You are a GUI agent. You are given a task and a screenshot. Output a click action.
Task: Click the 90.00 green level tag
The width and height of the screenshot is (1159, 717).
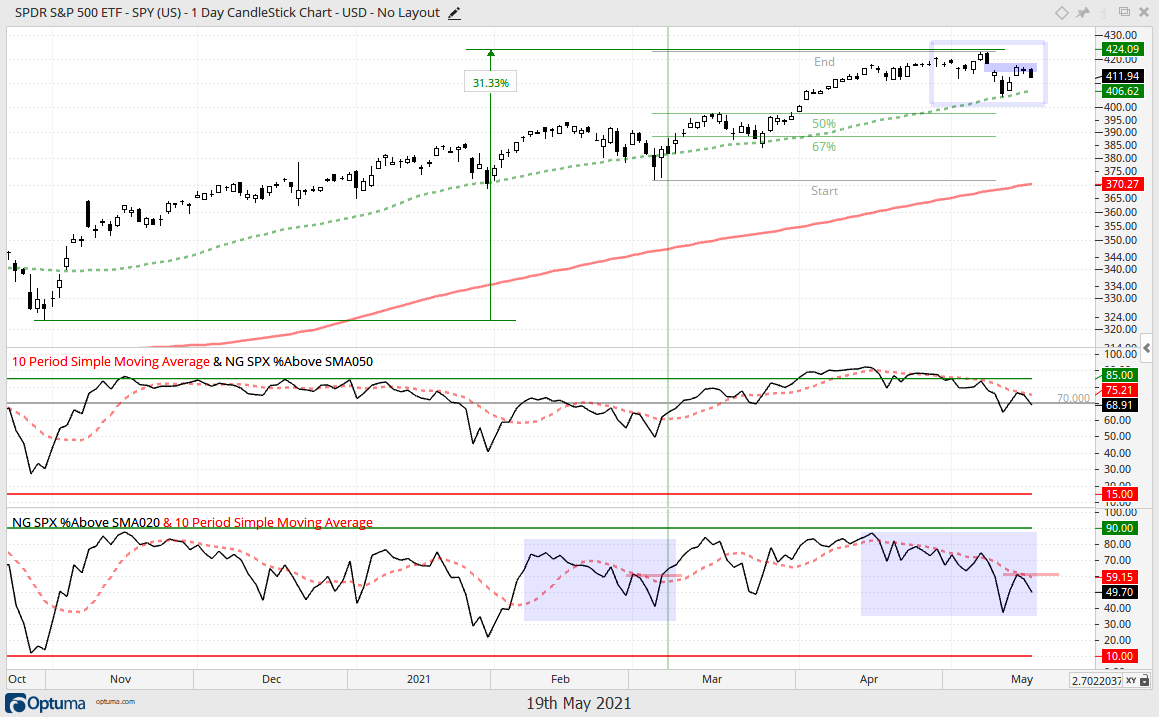tap(1119, 528)
